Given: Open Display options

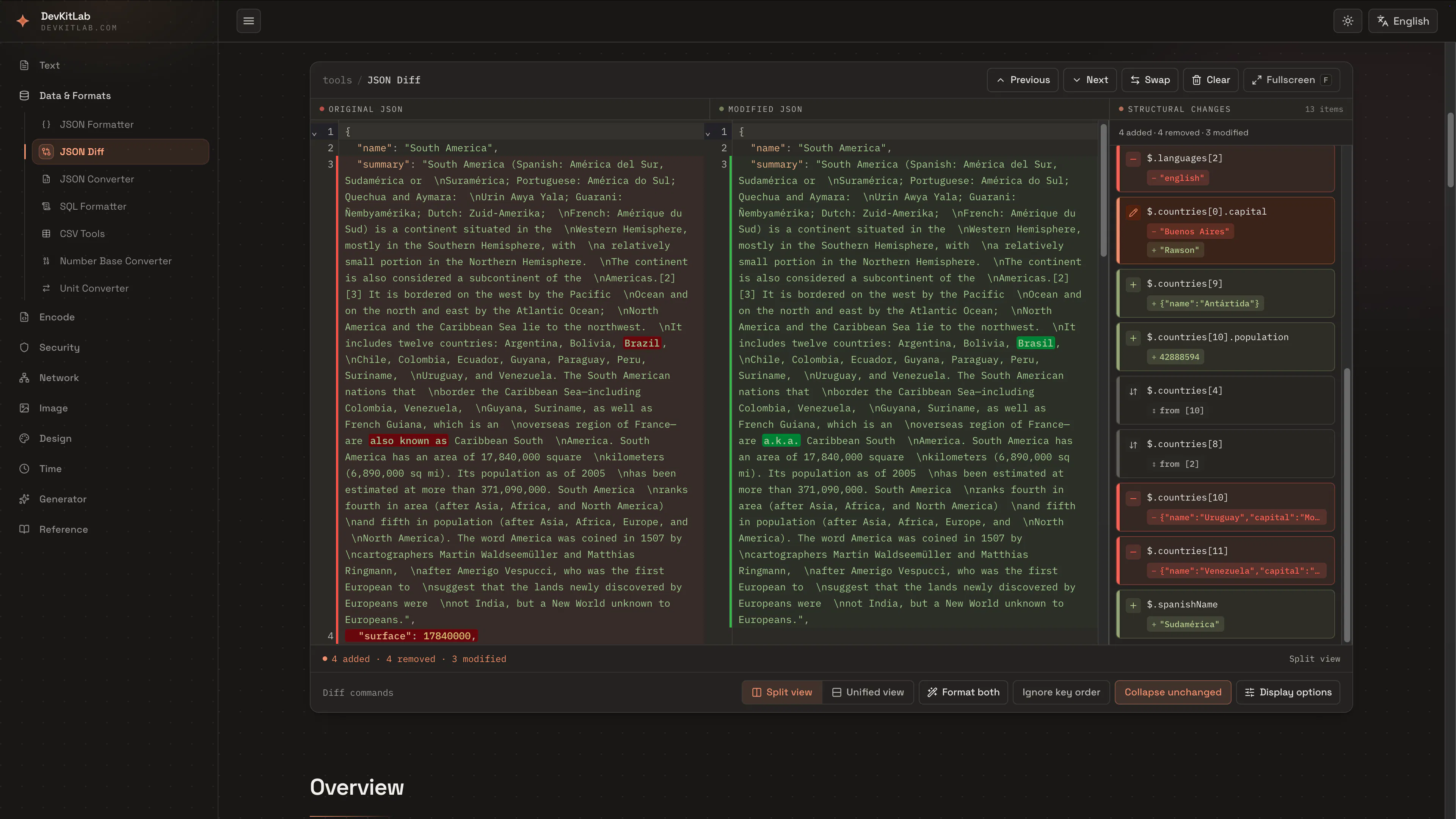Looking at the screenshot, I should [1288, 692].
